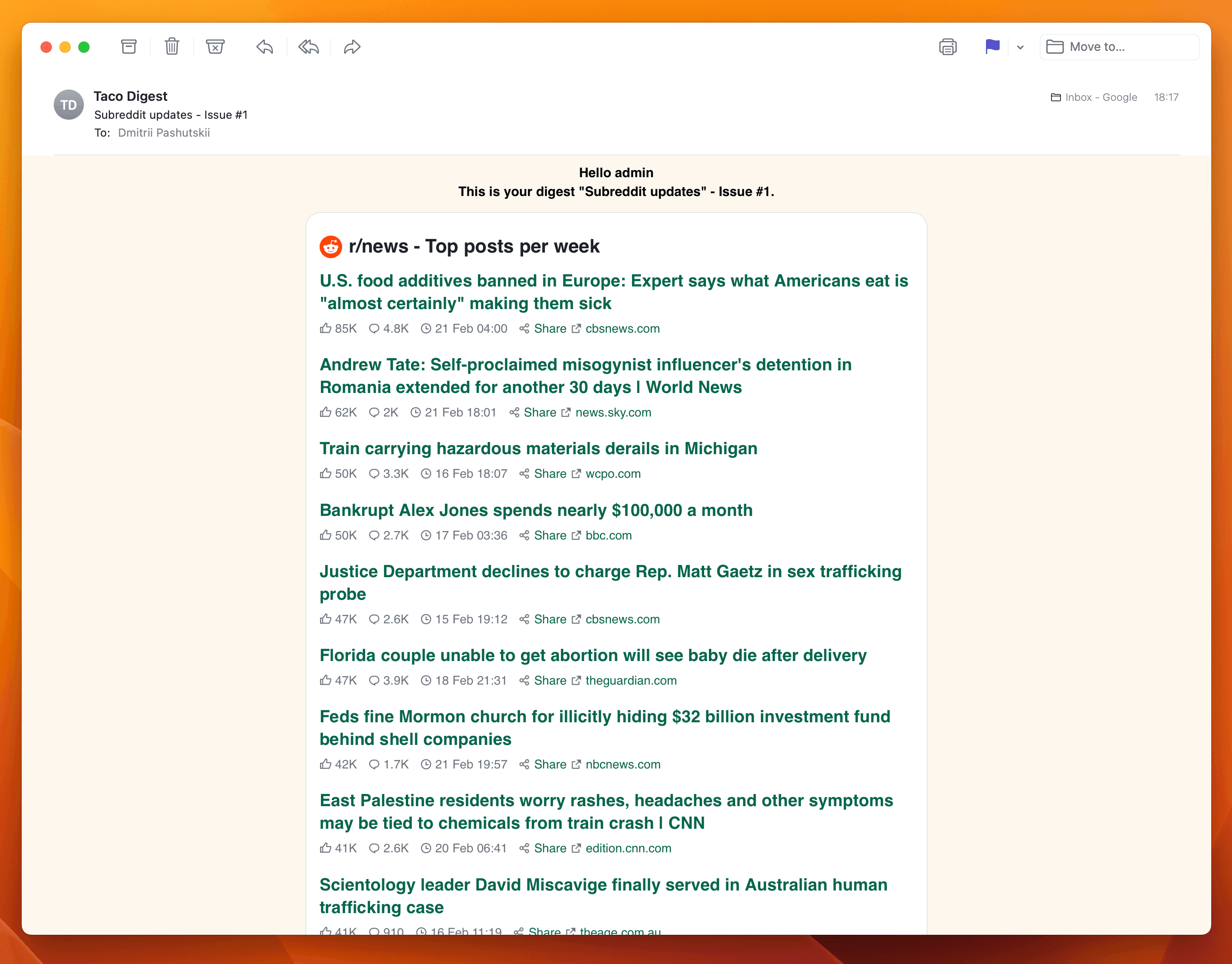Visit nbcnews.com source link
Viewport: 1232px width, 964px height.
click(x=623, y=764)
